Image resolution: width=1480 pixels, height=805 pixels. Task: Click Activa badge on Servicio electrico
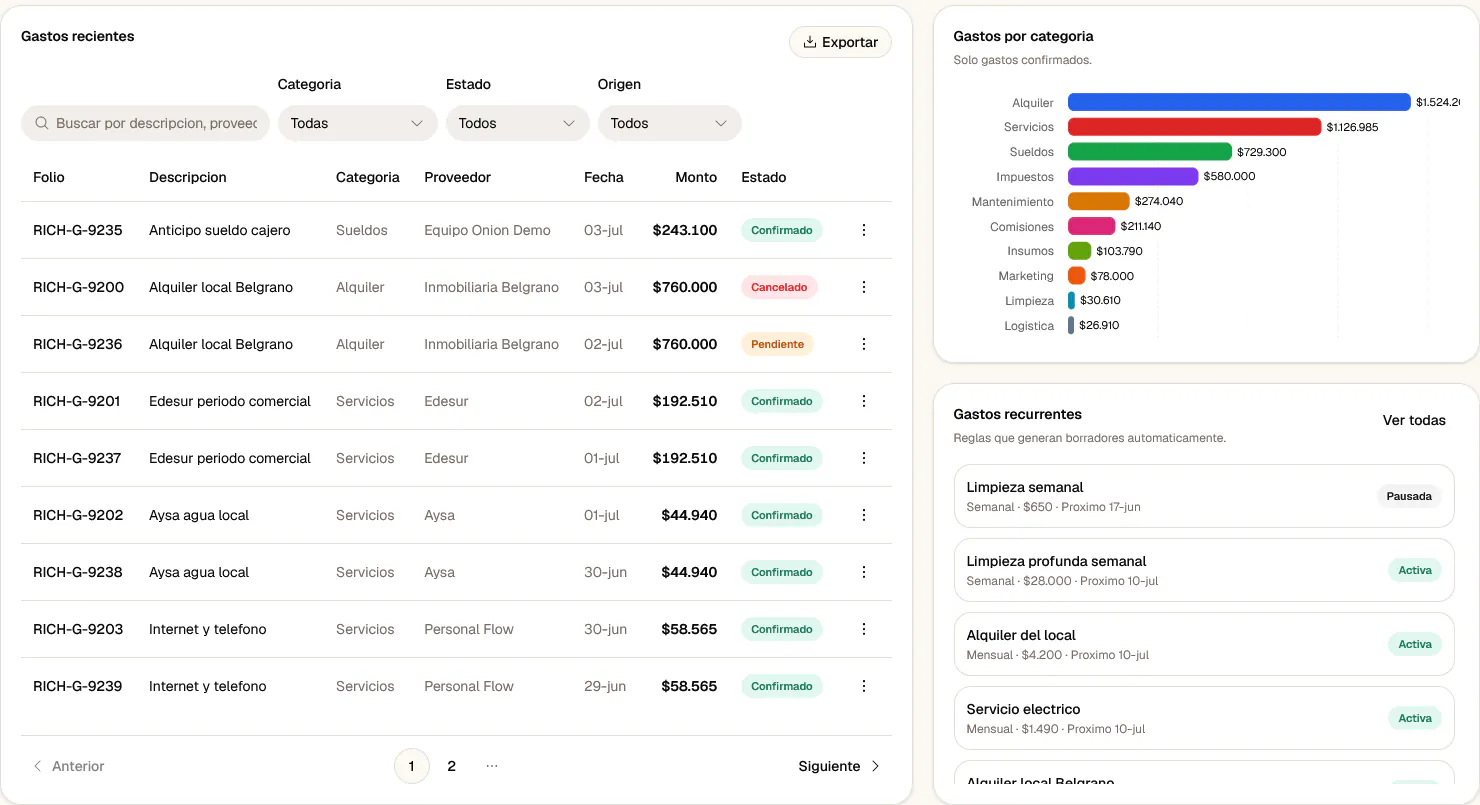click(1415, 718)
